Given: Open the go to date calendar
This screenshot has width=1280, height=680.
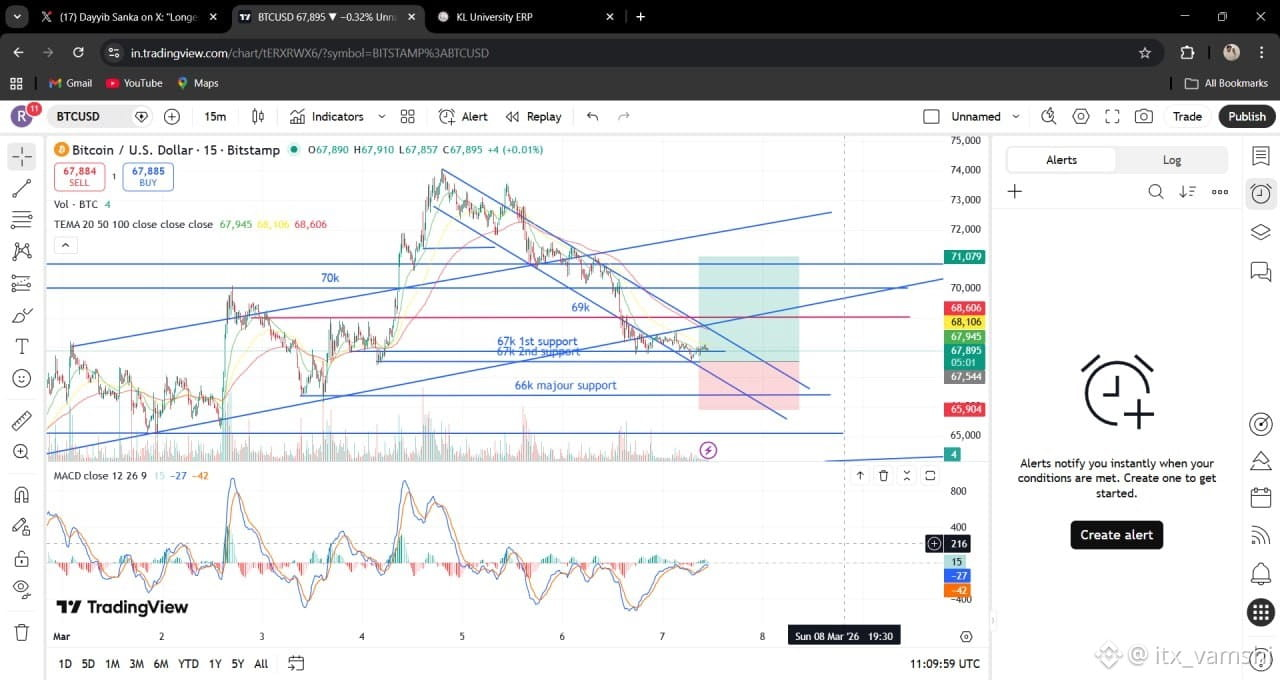Looking at the screenshot, I should [x=296, y=663].
